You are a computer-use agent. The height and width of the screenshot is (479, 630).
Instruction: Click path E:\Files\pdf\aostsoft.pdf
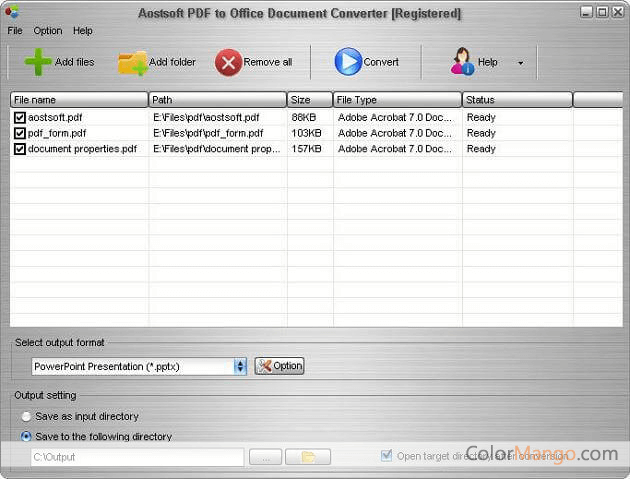coord(206,117)
